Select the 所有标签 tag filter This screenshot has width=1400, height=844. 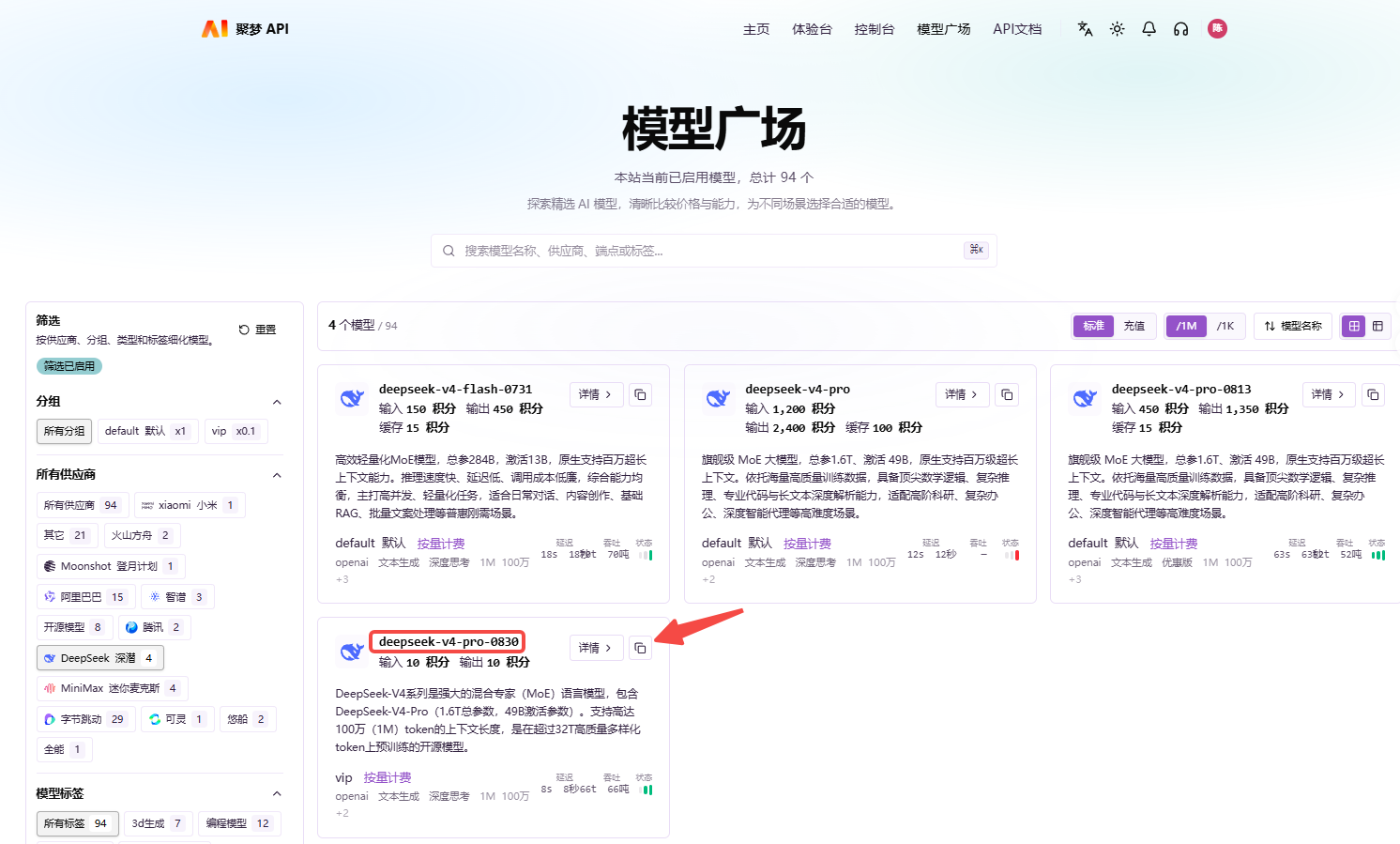[x=77, y=823]
